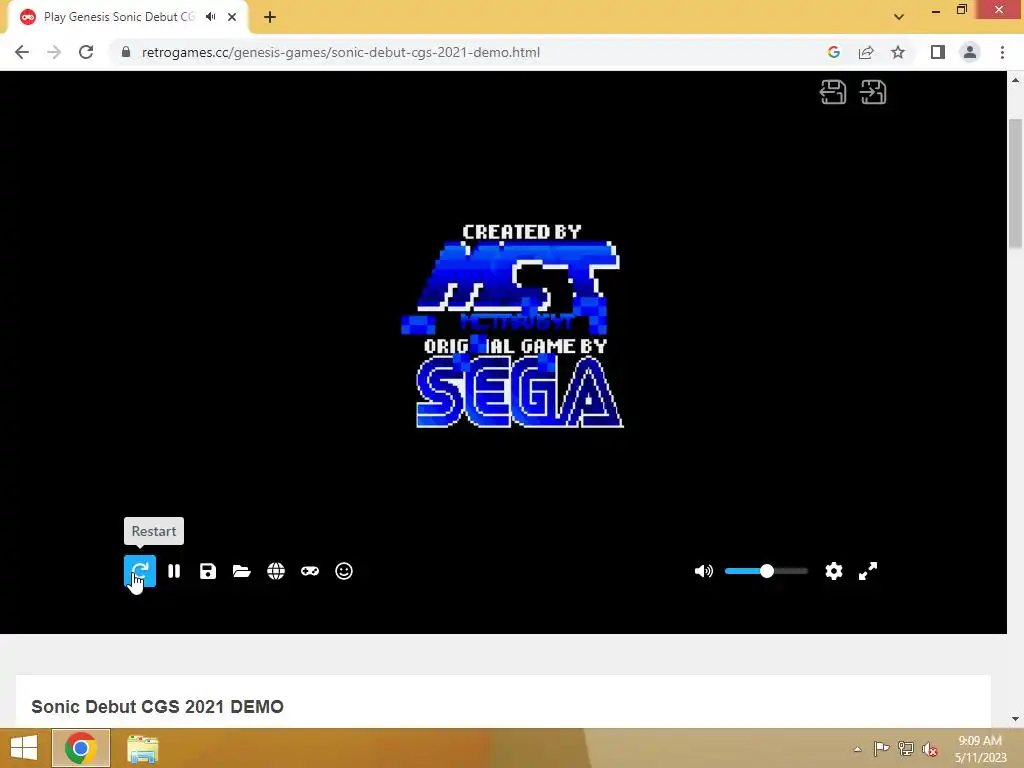The height and width of the screenshot is (768, 1024).
Task: Click the page vertical scrollbar thumb
Action: pos(1015,184)
